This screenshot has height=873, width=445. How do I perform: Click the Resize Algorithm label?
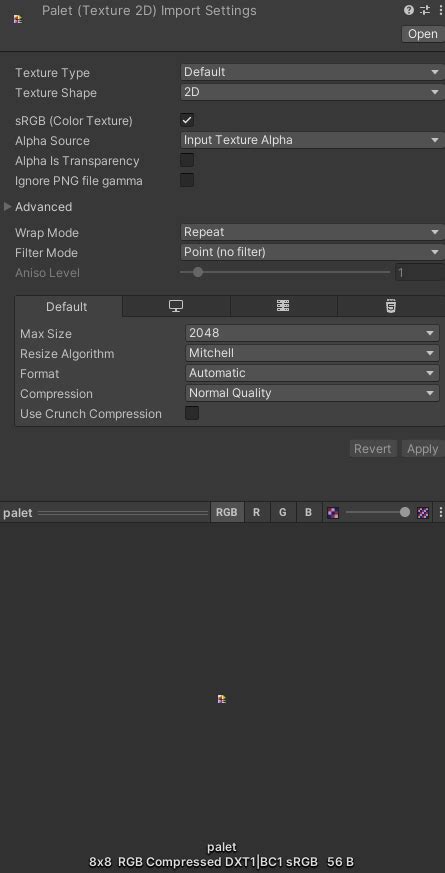[67, 354]
